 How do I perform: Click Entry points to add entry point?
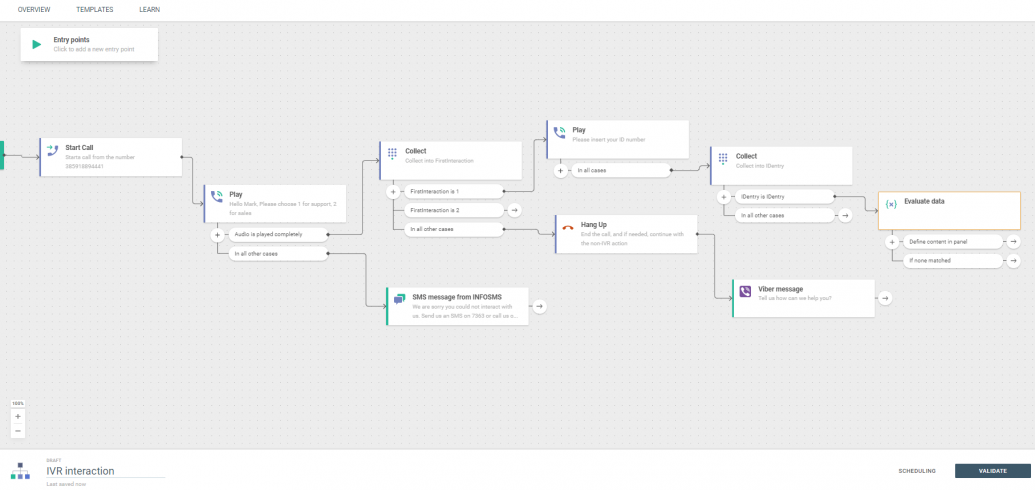click(x=89, y=44)
